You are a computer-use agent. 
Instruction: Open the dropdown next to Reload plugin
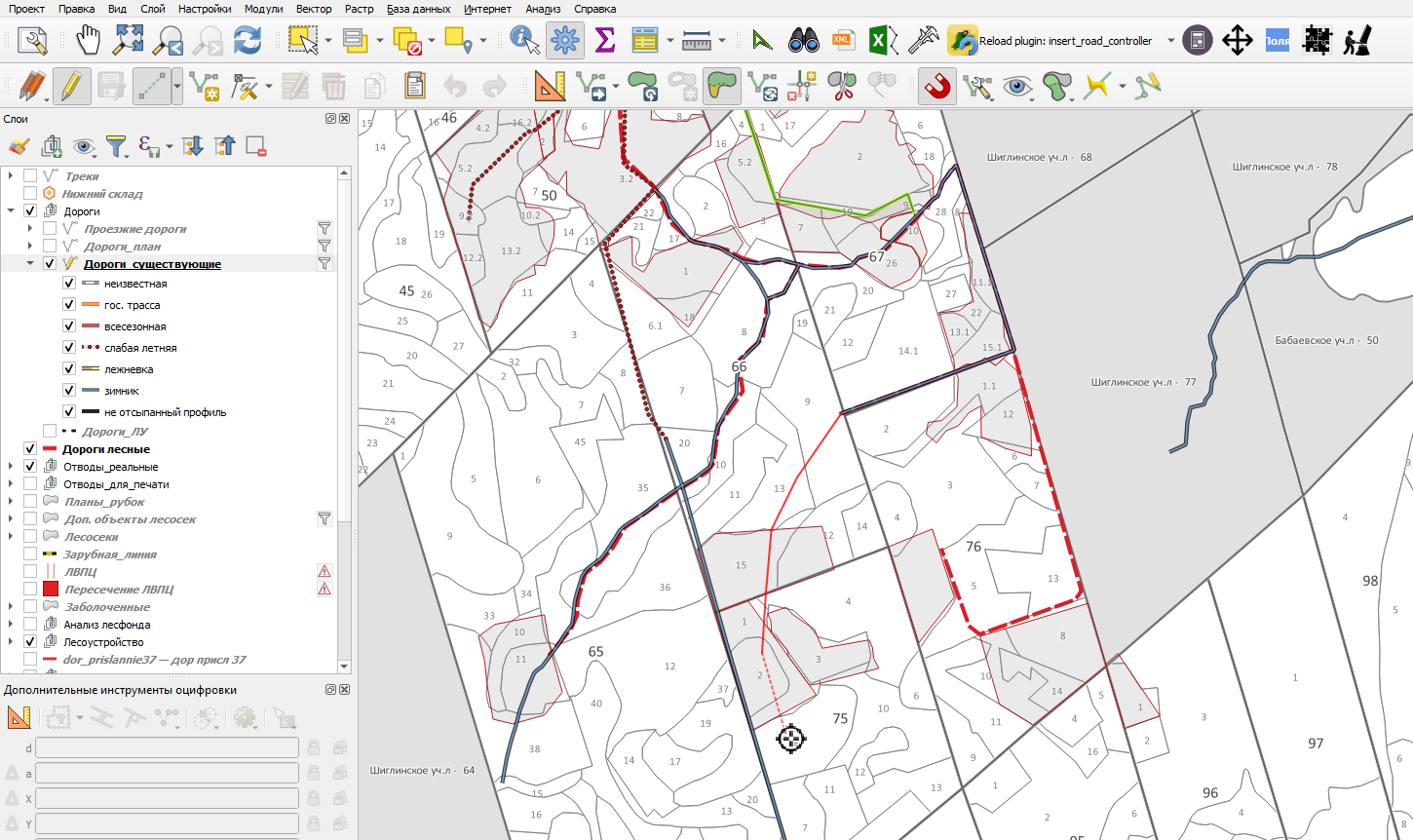pyautogui.click(x=1170, y=41)
